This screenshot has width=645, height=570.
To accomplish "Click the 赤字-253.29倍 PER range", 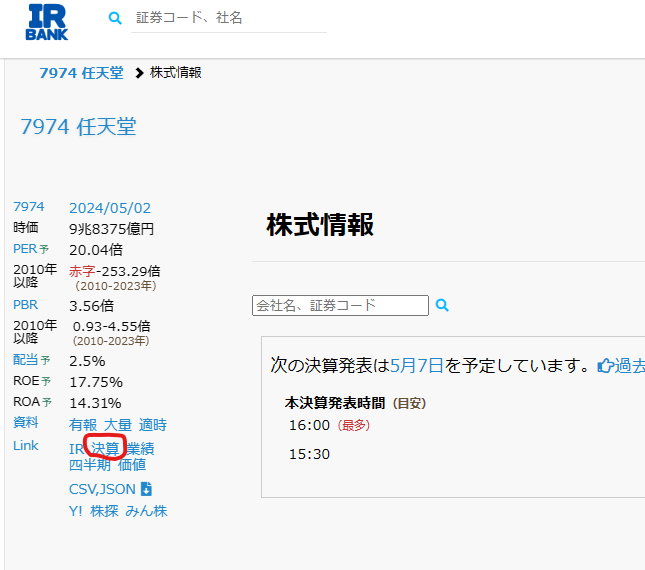I will (115, 271).
